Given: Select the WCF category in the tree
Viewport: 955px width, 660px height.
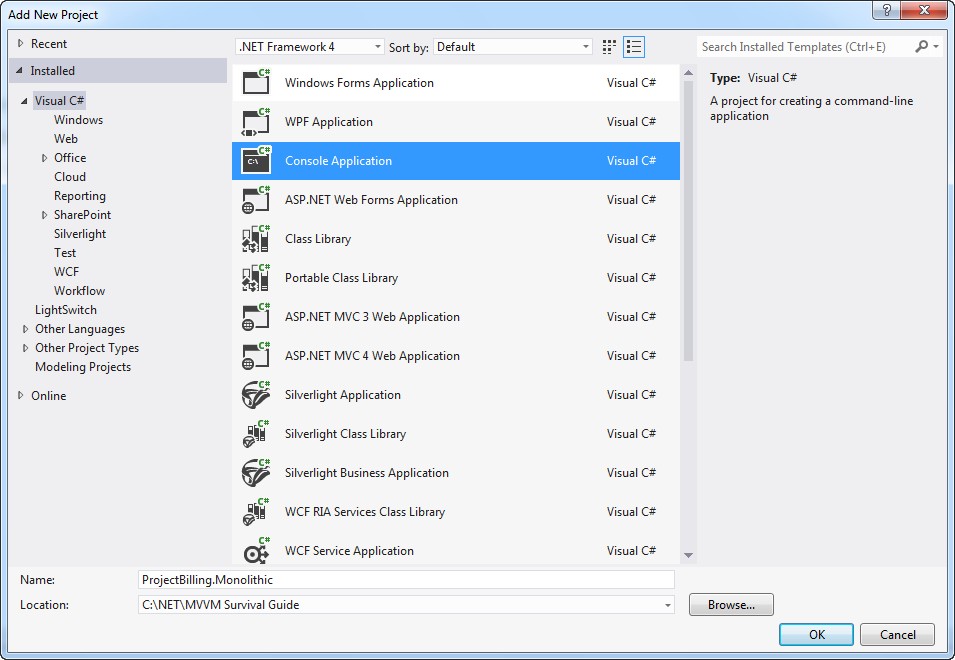Looking at the screenshot, I should pos(66,272).
